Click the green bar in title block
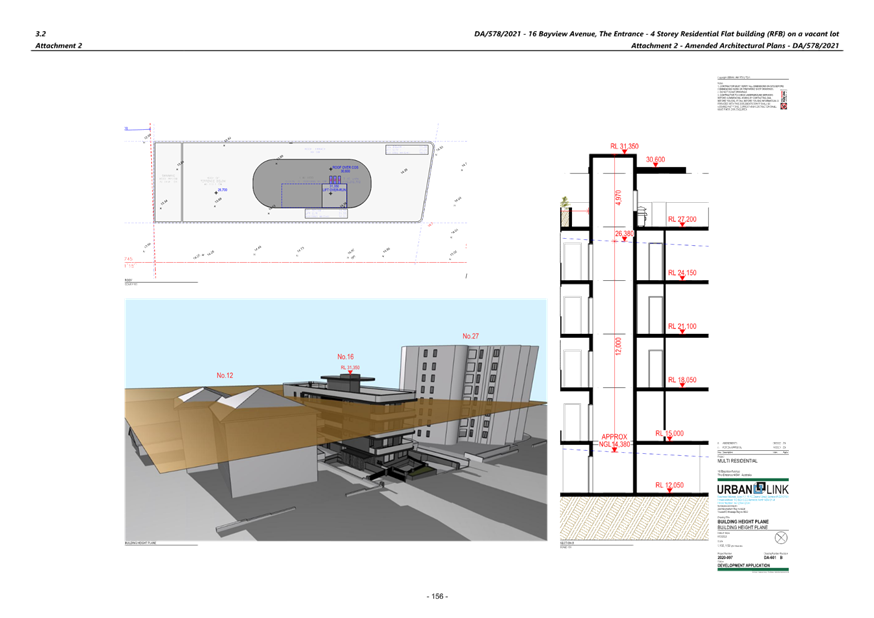This screenshot has height=618, width=874. point(752,570)
